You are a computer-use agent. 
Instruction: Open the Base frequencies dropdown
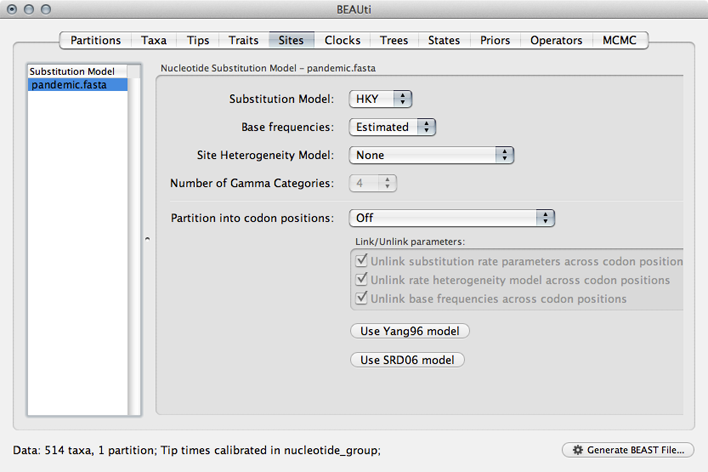[x=393, y=127]
